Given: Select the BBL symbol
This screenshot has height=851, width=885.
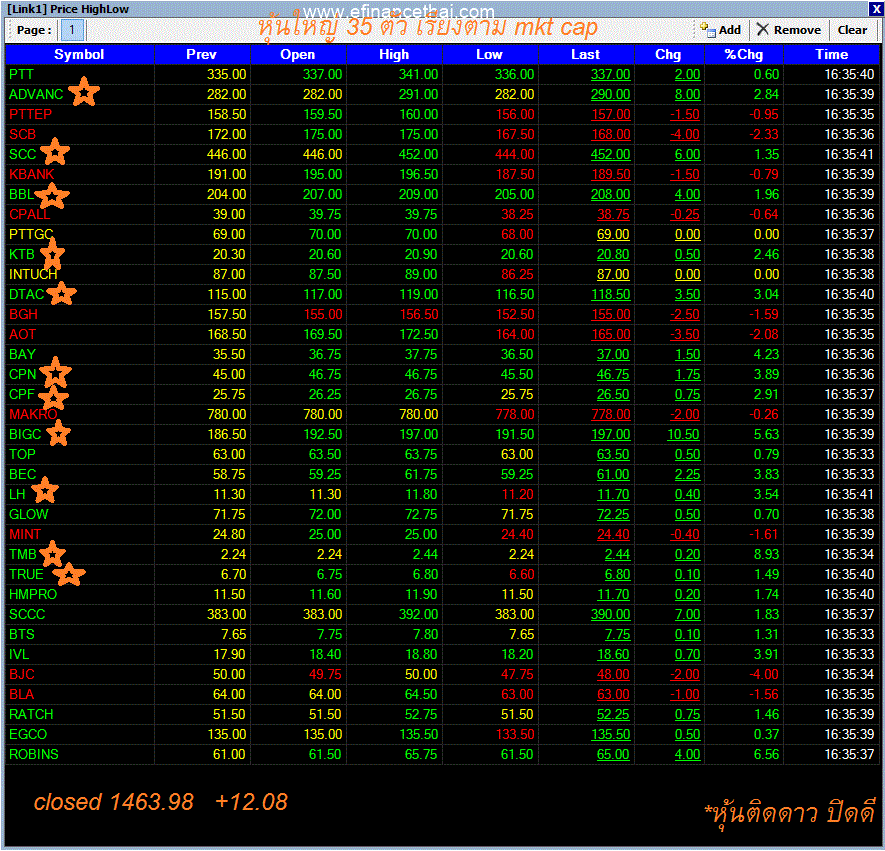Looking at the screenshot, I should click(x=21, y=195).
